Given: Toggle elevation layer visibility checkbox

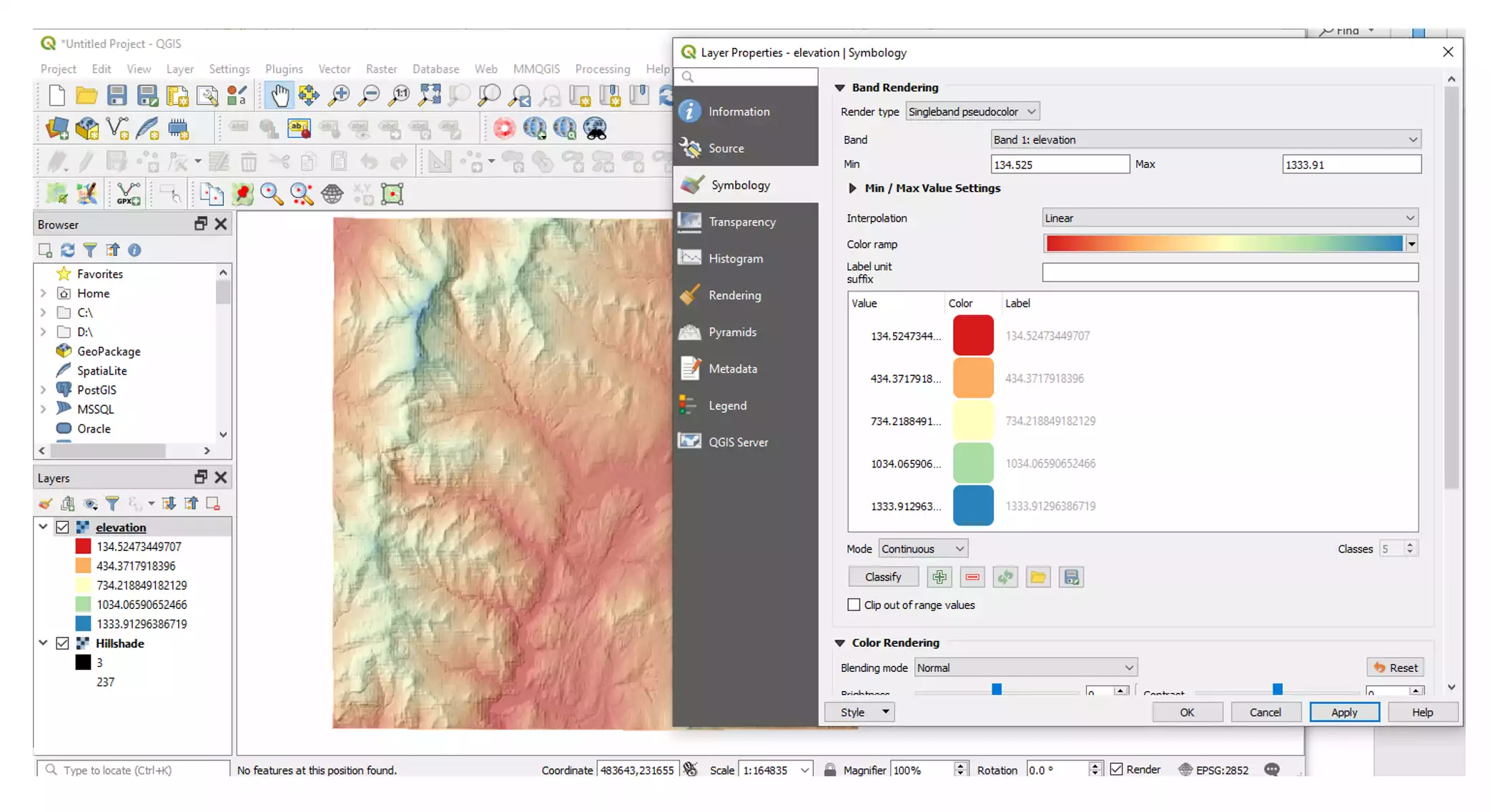Looking at the screenshot, I should pyautogui.click(x=63, y=528).
